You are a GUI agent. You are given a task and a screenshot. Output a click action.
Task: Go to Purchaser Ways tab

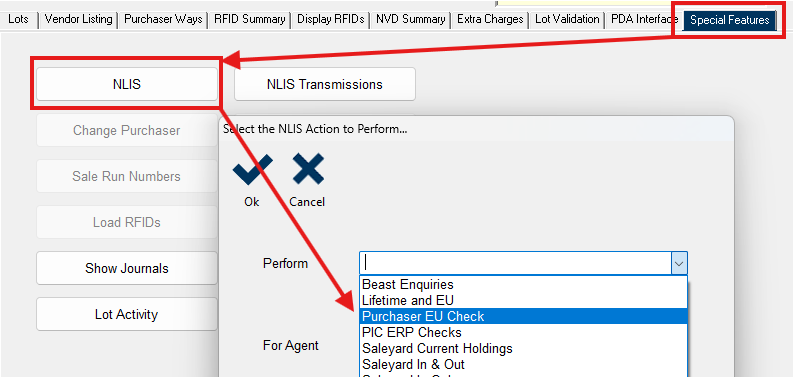click(163, 20)
